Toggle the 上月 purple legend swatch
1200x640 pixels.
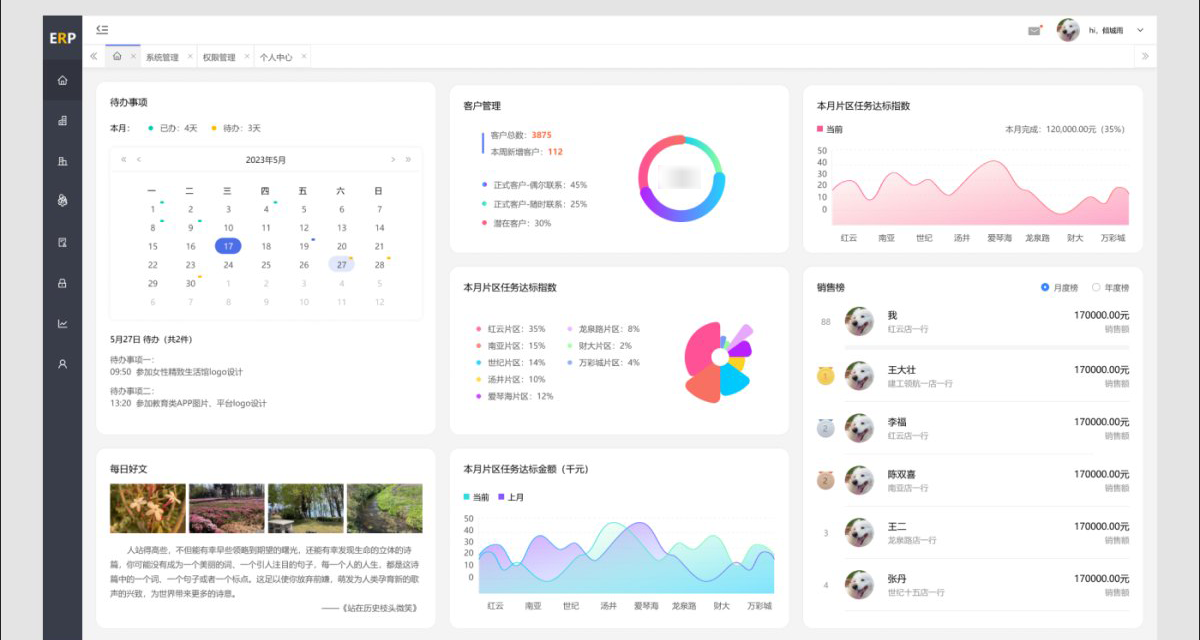point(501,497)
